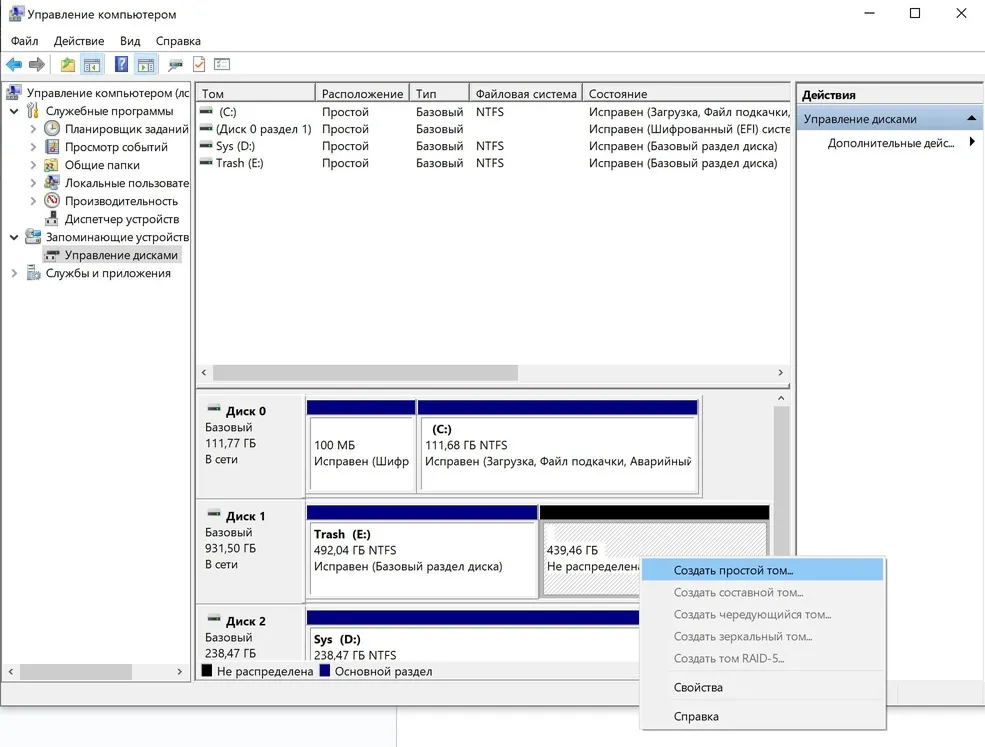Click the Общие папки icon in the tree

[52, 165]
